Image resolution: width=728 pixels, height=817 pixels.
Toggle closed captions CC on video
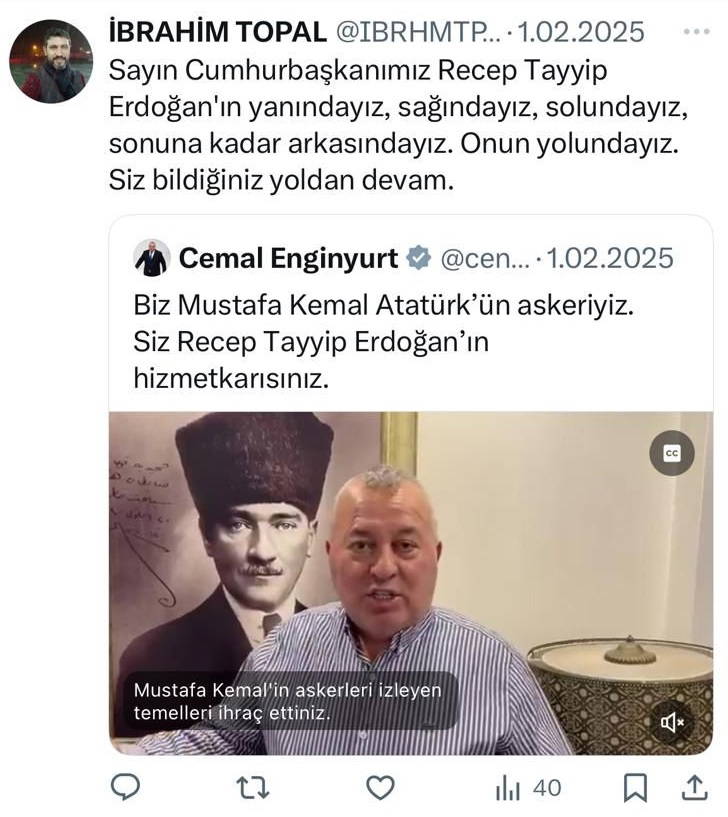pos(672,453)
